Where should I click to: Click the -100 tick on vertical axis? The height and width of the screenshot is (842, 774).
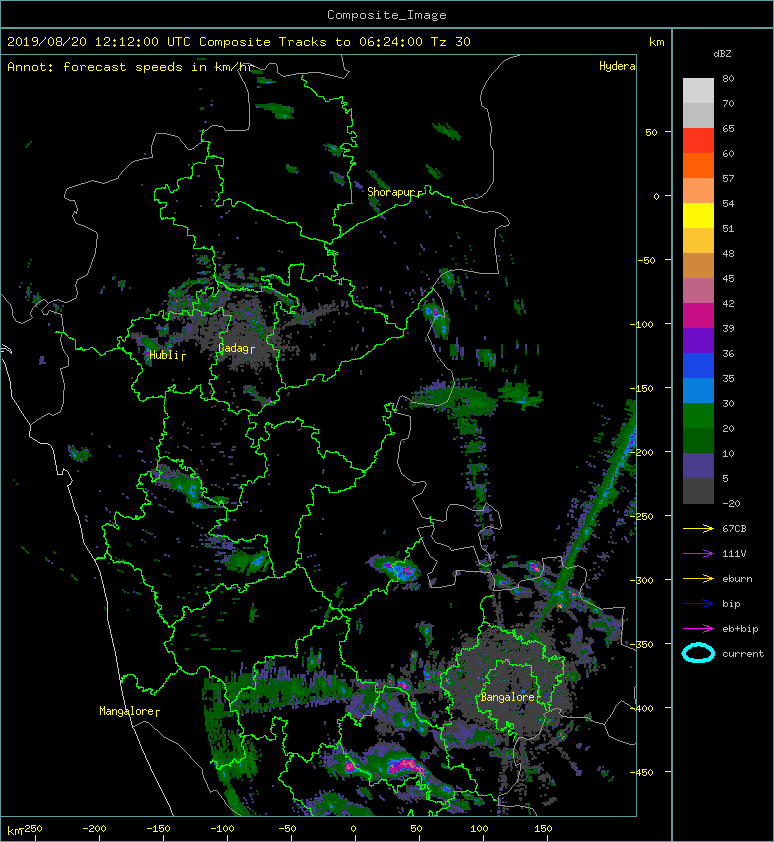[x=641, y=324]
